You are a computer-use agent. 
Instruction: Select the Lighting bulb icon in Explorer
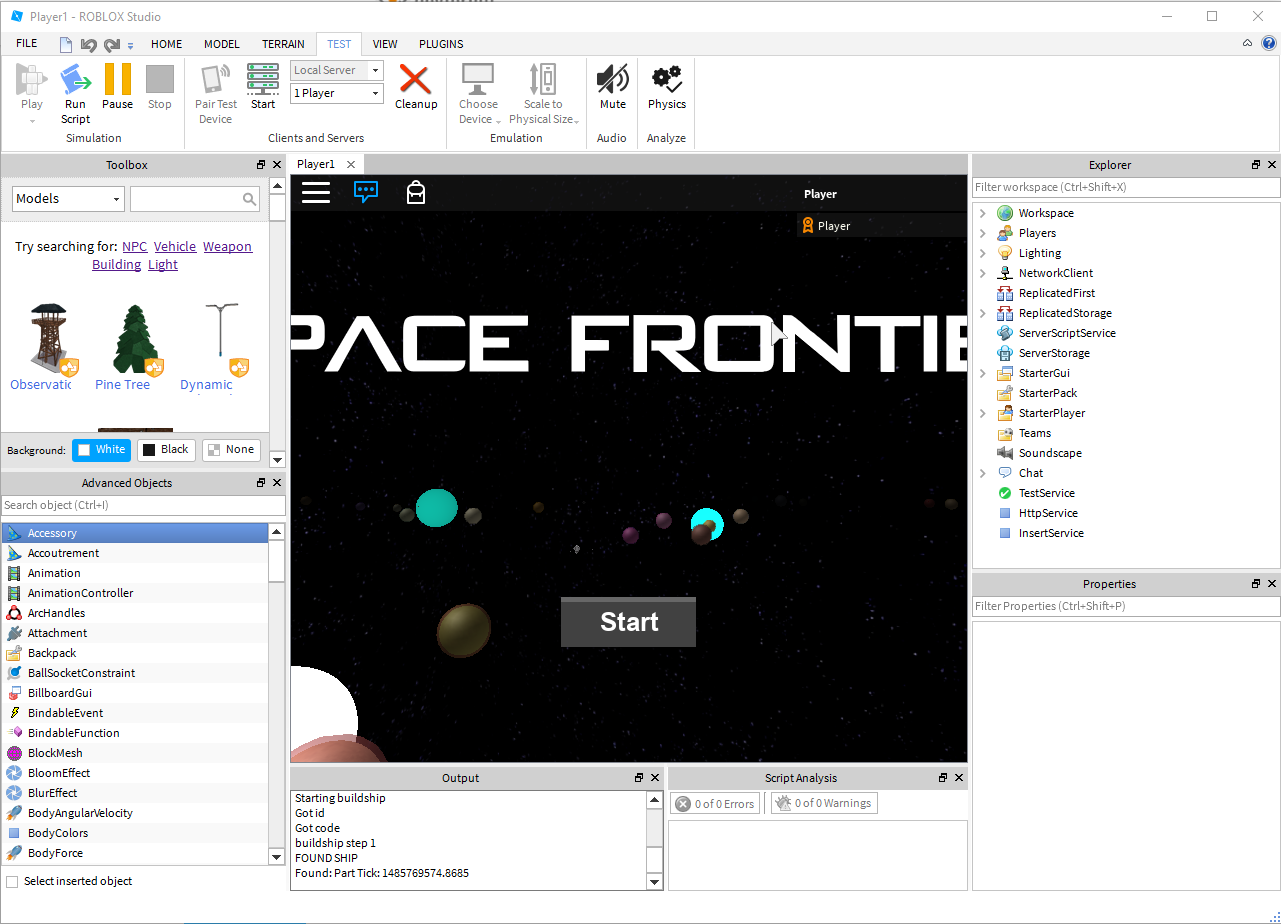(x=1005, y=253)
